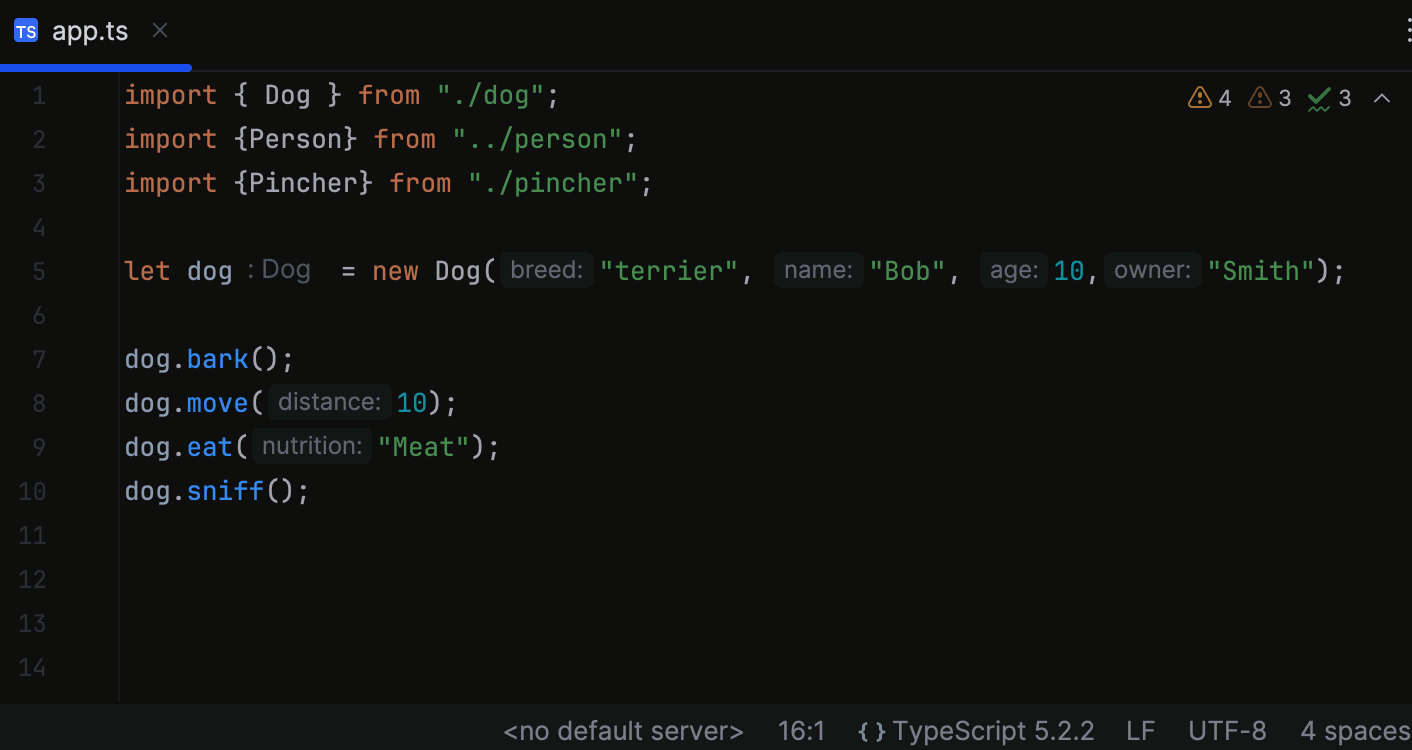This screenshot has height=750, width=1412.
Task: Open the 16:1 caret position navigator
Action: 801,731
